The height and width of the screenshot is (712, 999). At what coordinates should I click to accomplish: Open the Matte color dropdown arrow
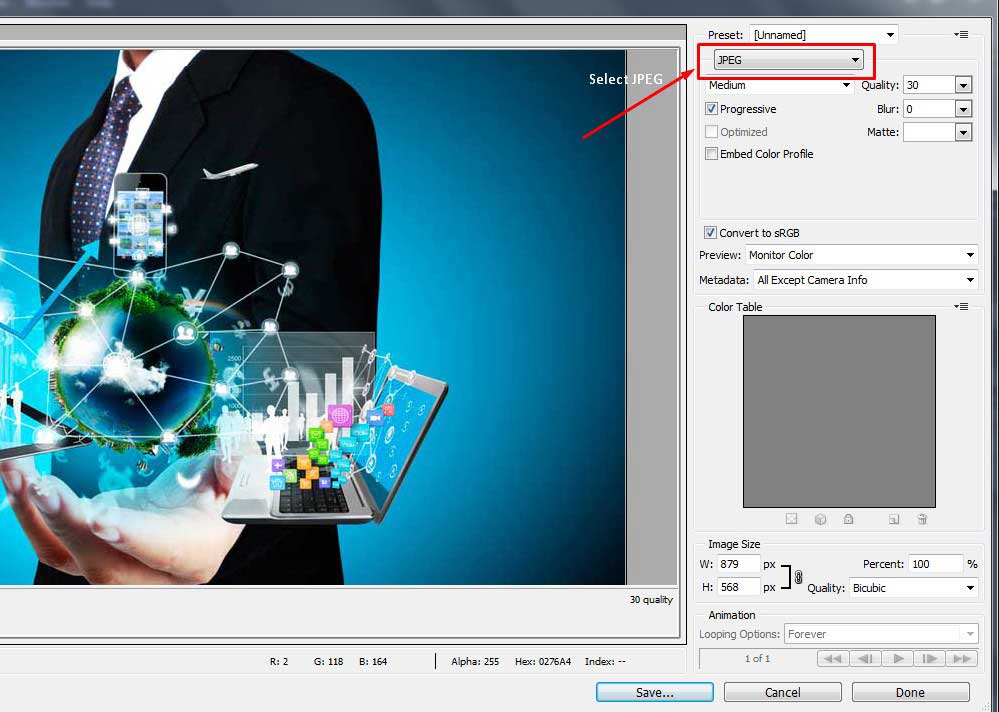963,132
